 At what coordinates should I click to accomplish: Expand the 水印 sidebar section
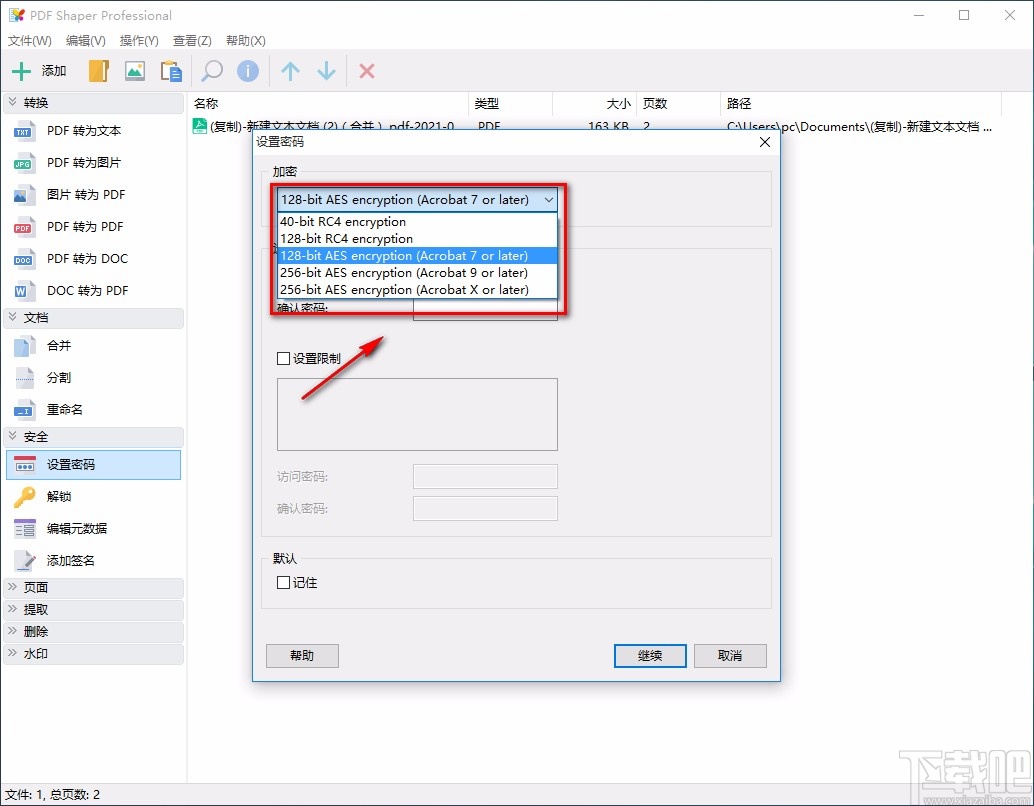click(93, 654)
